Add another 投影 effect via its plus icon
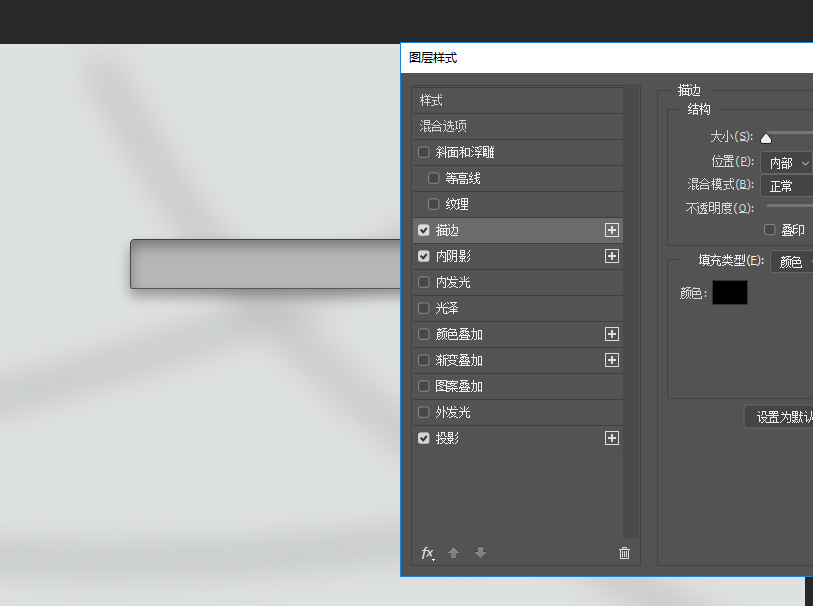The height and width of the screenshot is (606, 813). pos(611,438)
